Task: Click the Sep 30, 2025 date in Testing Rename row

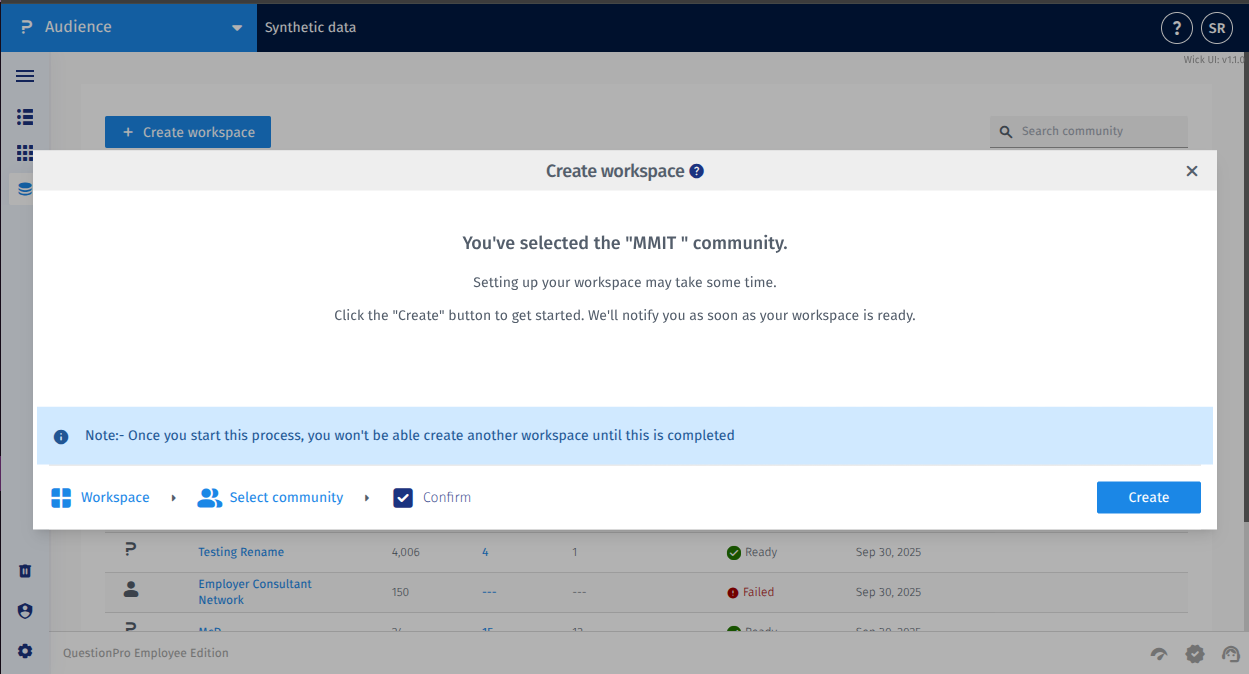Action: (x=888, y=552)
